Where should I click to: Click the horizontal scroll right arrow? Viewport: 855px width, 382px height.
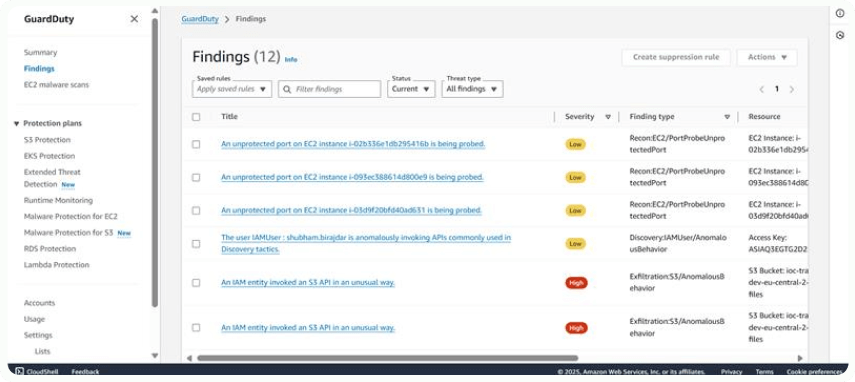(800, 358)
